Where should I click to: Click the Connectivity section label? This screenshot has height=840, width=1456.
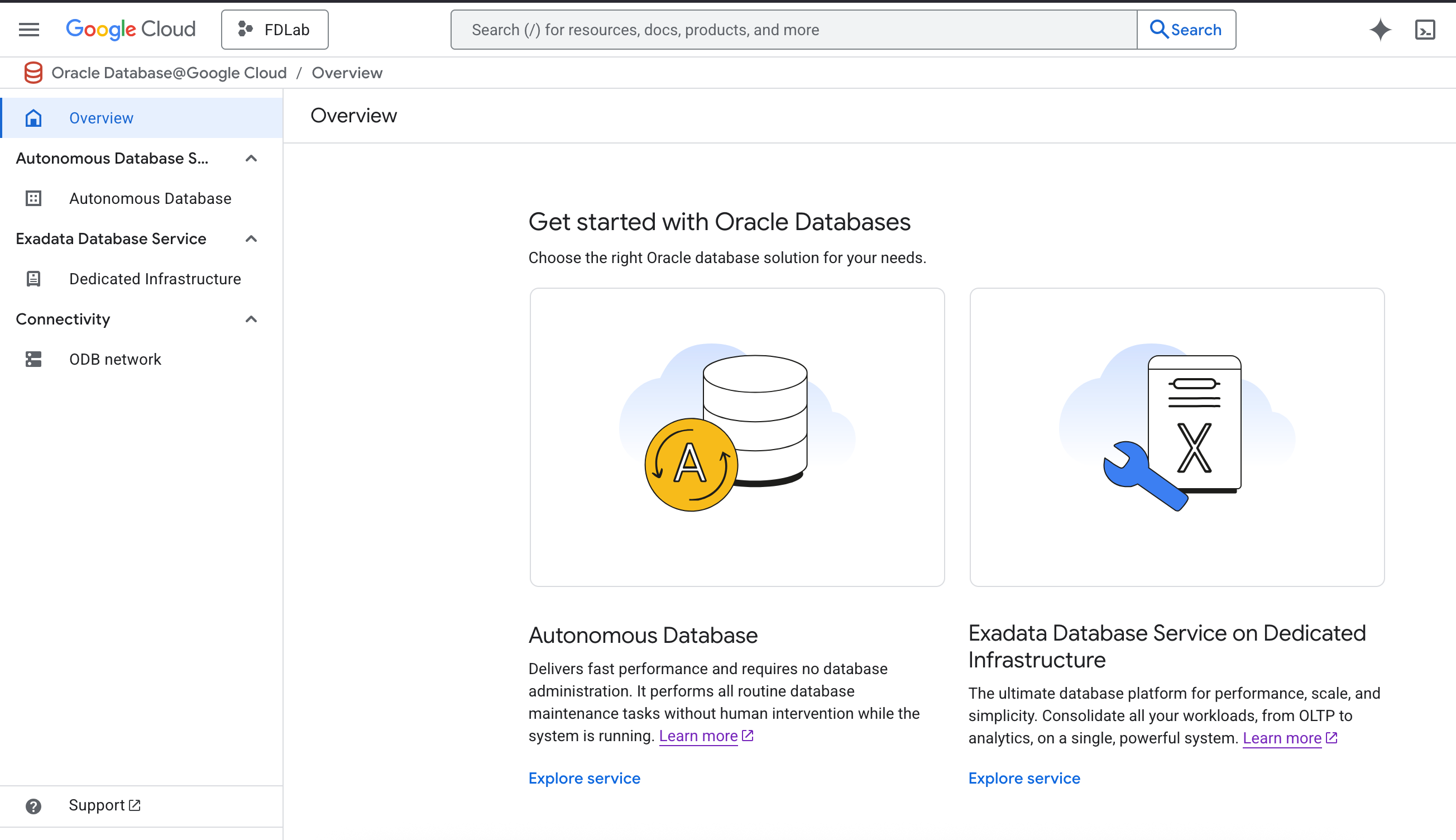[x=63, y=319]
